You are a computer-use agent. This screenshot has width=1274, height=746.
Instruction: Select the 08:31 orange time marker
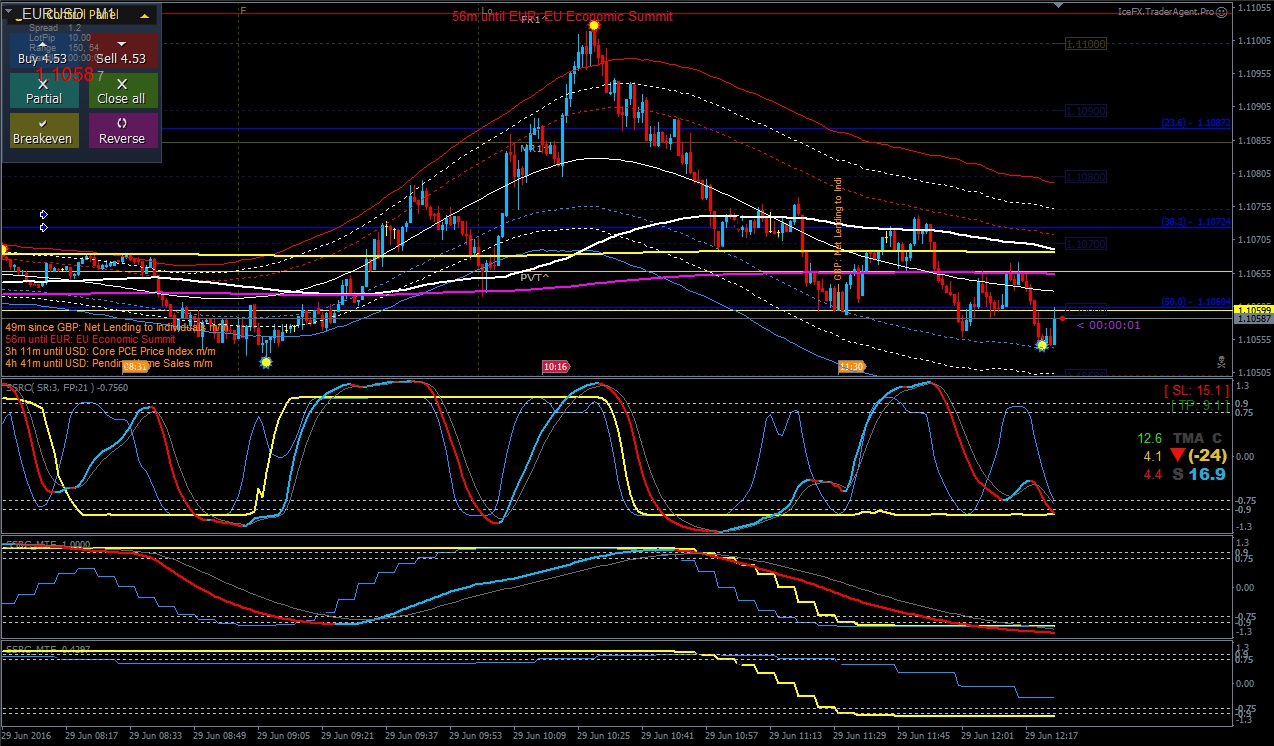(x=137, y=368)
